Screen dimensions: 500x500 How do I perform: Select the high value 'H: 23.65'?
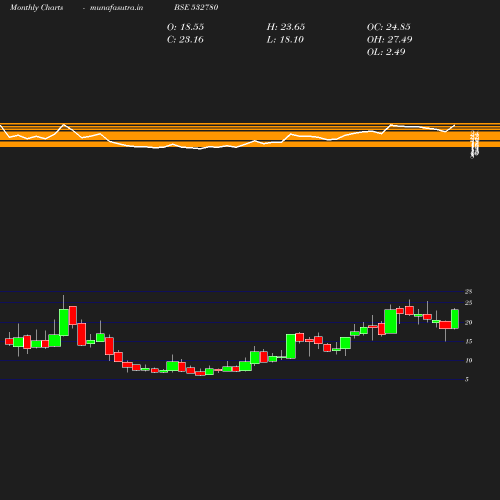[x=286, y=27]
